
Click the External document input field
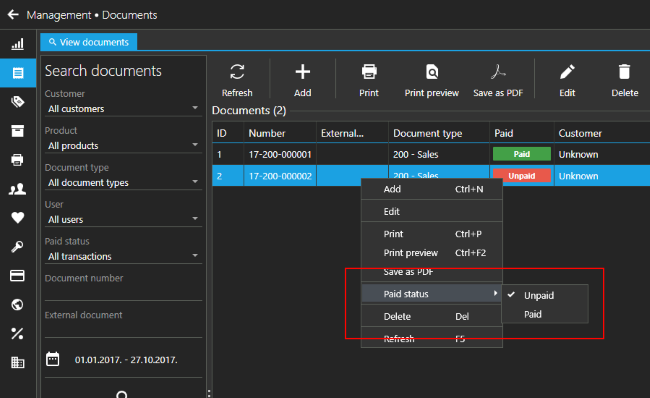pyautogui.click(x=123, y=330)
